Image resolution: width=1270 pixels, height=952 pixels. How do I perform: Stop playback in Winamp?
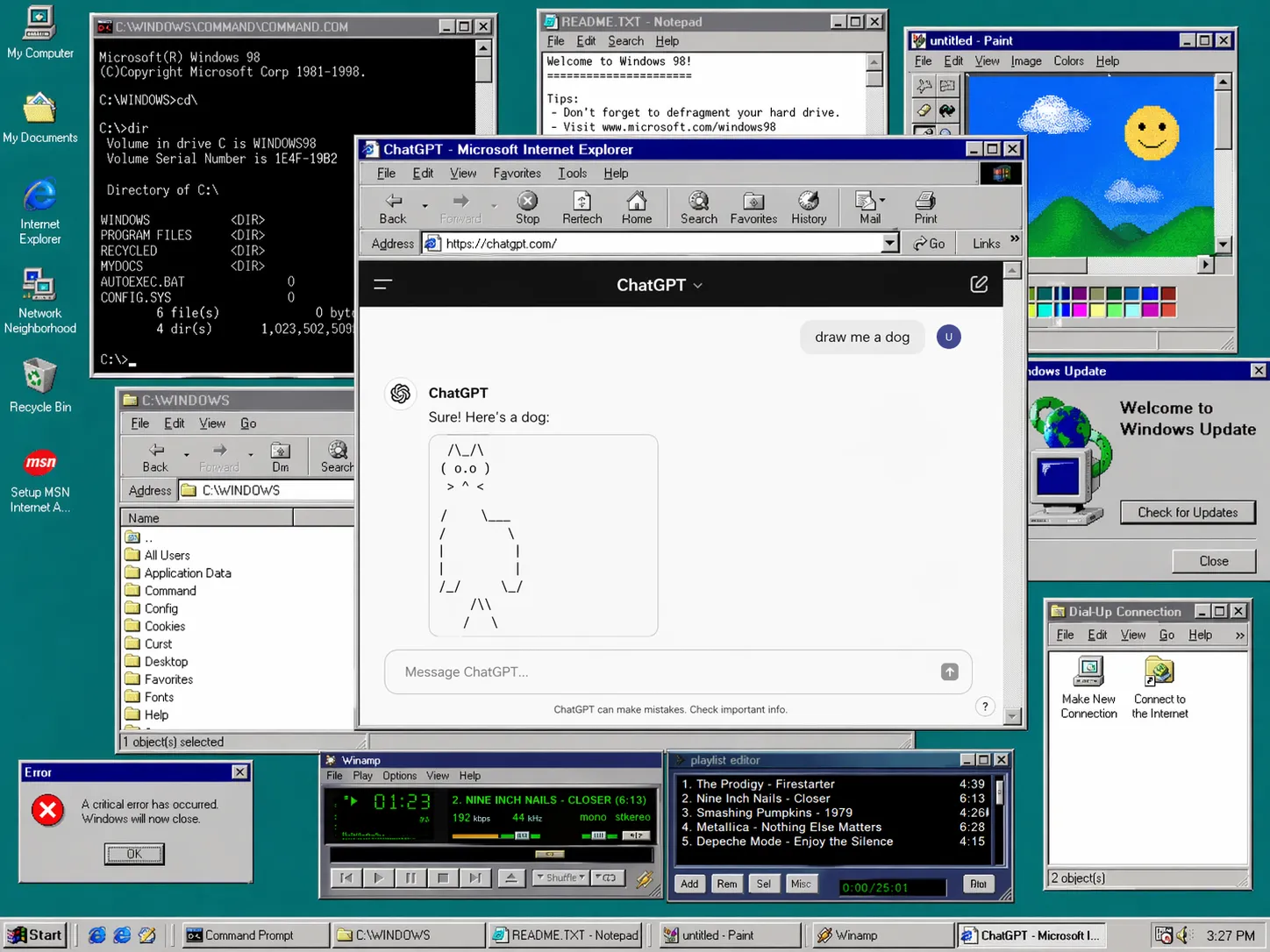(x=442, y=877)
